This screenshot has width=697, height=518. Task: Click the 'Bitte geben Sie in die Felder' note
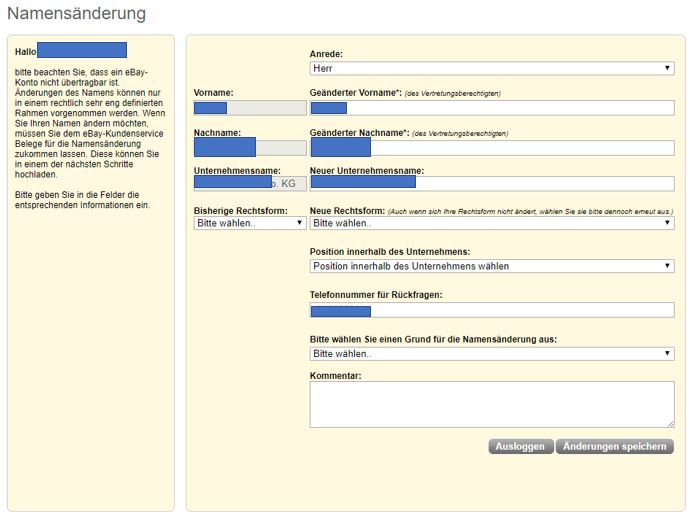[82, 200]
